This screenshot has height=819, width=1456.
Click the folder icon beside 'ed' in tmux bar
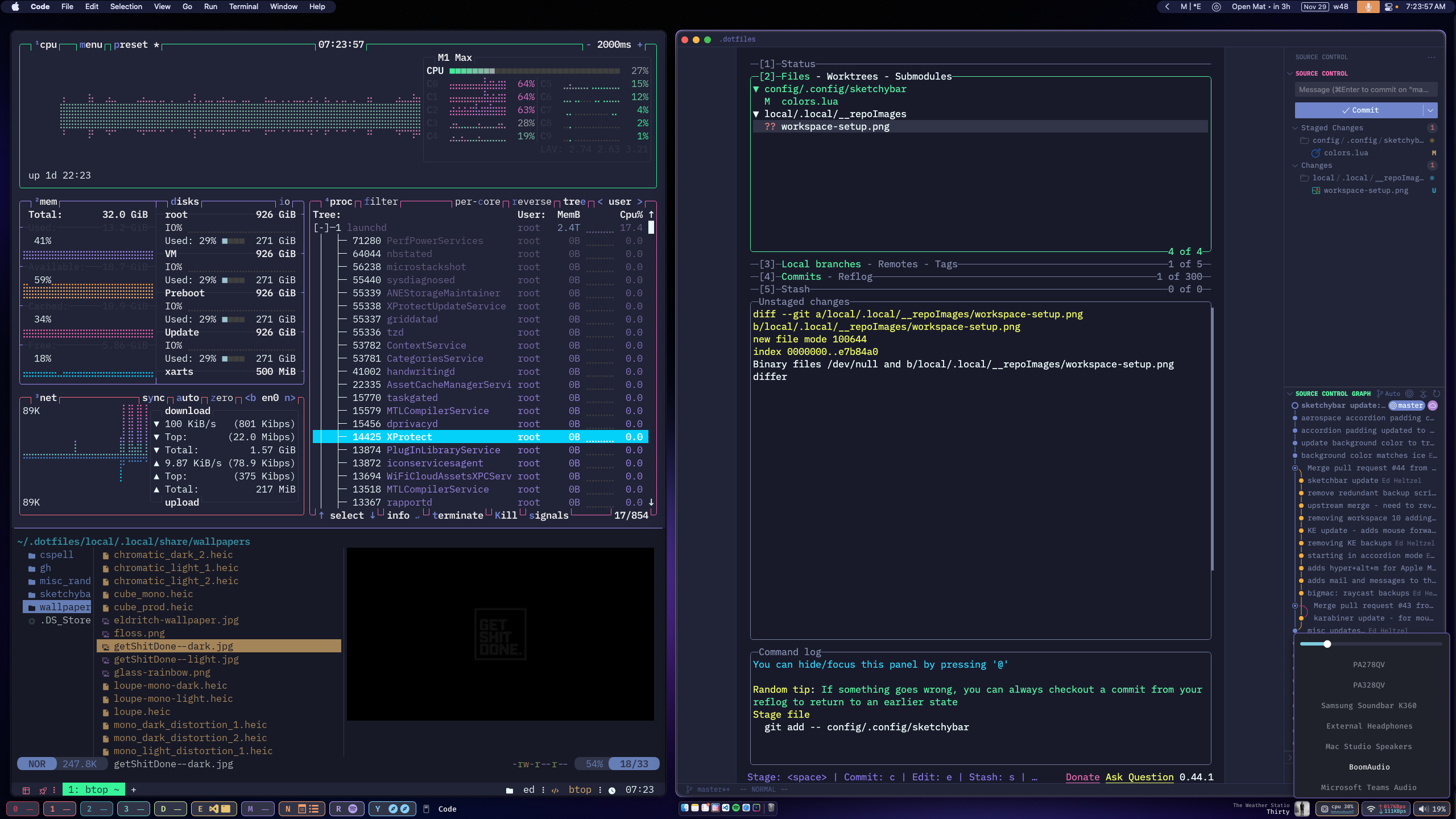510,790
